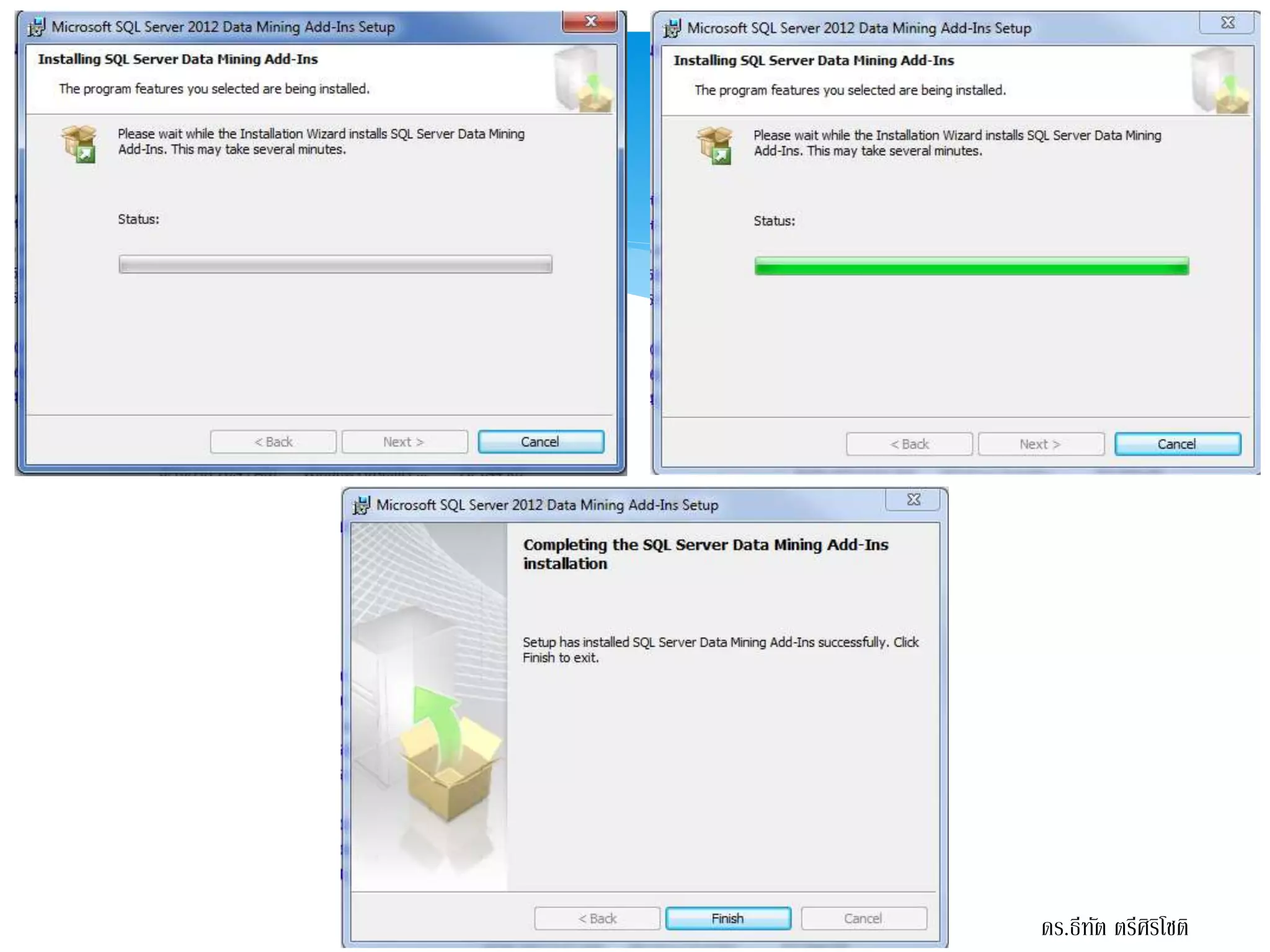Click the full green progress bar

click(x=972, y=266)
